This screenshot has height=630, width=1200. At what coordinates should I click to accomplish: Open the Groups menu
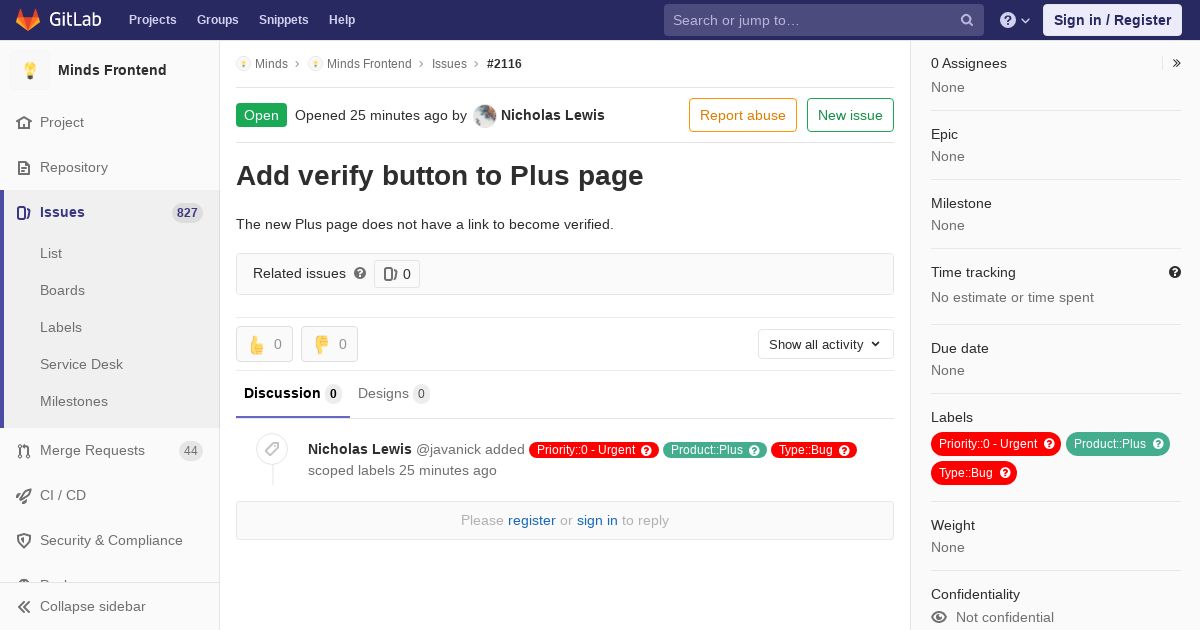218,20
